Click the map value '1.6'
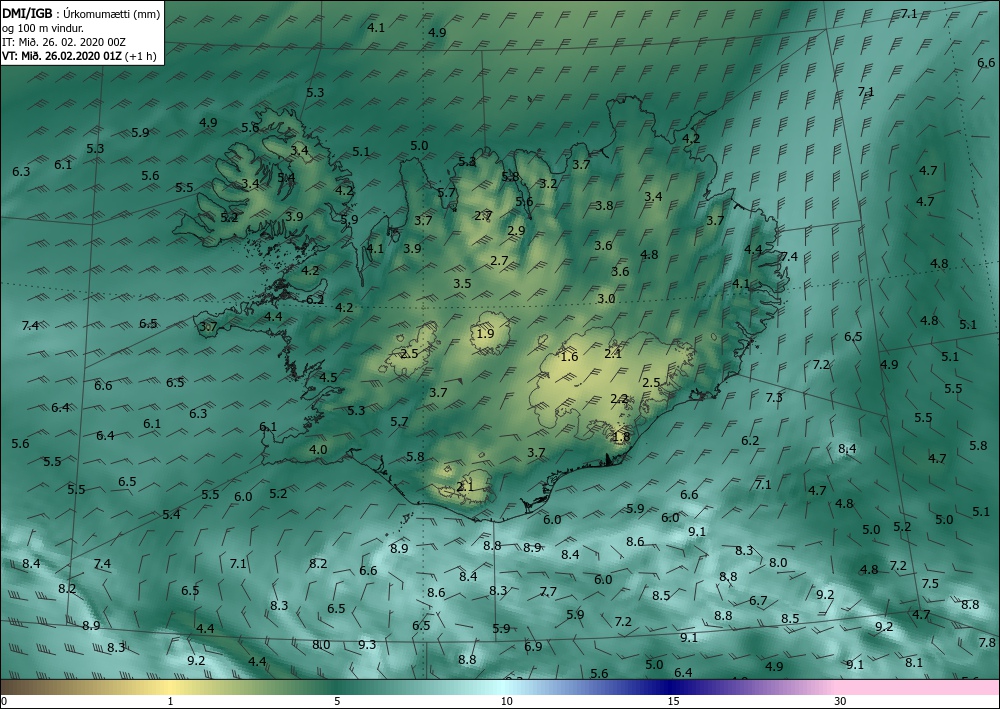Image resolution: width=1000 pixels, height=709 pixels. [x=569, y=356]
